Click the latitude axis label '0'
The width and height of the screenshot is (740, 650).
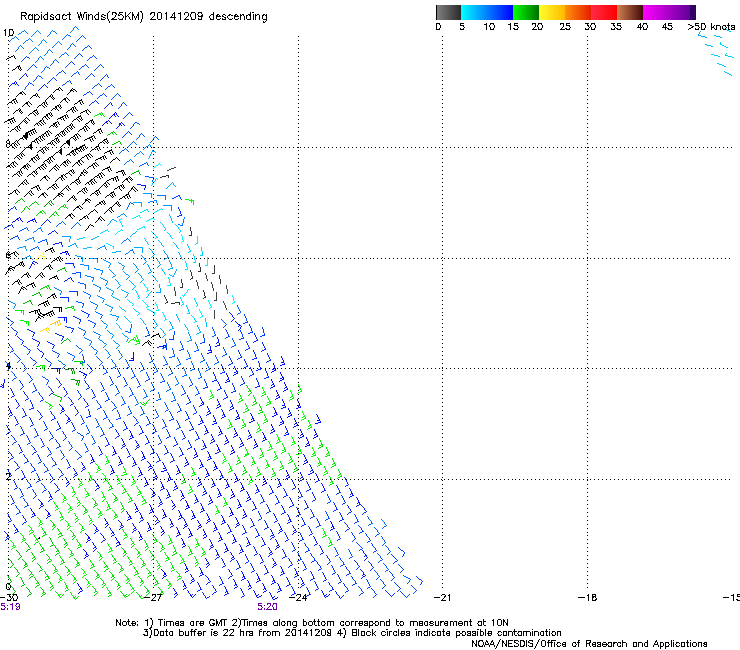coord(8,587)
